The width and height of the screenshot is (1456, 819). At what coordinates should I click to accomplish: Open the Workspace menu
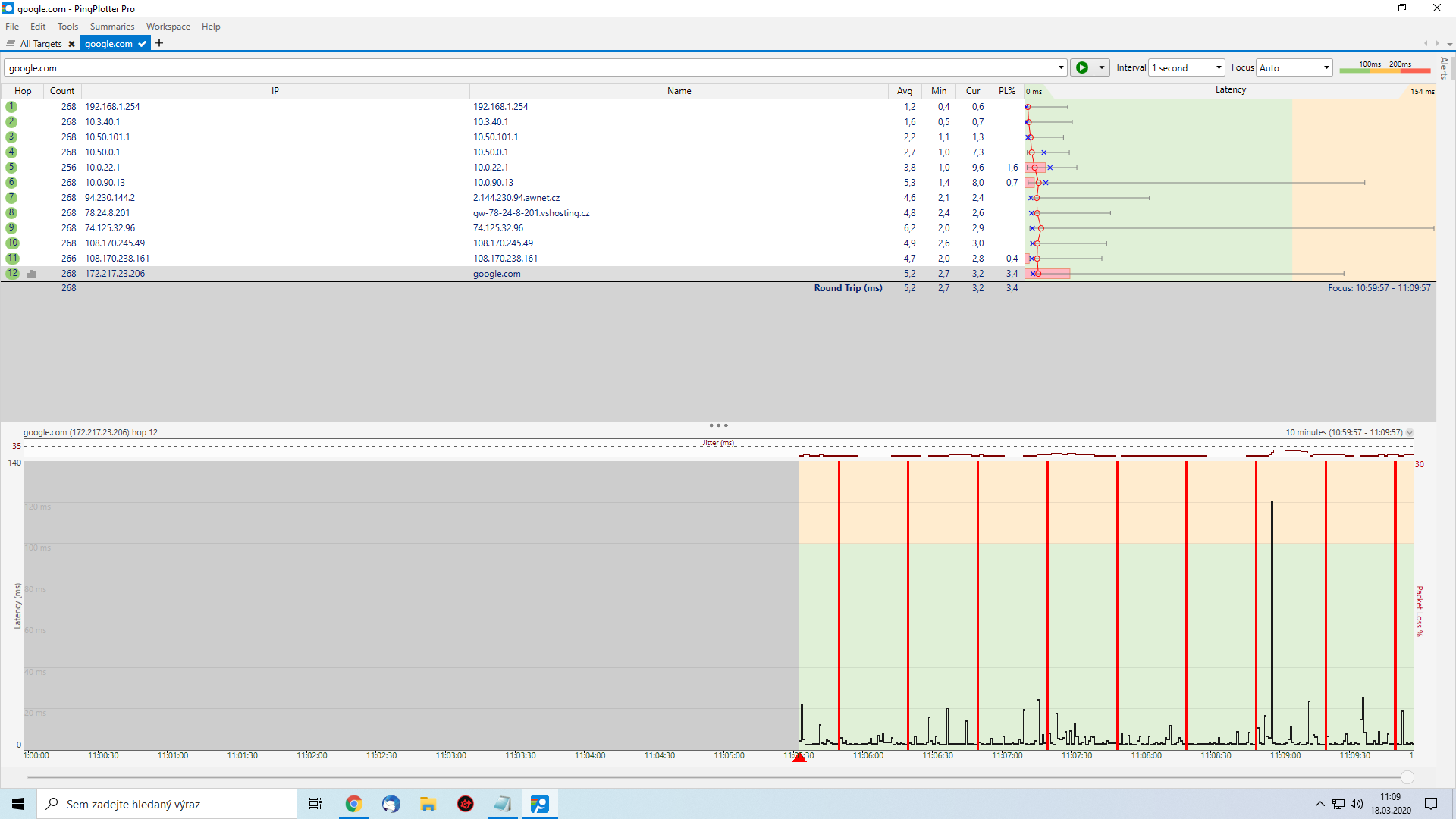(x=168, y=27)
